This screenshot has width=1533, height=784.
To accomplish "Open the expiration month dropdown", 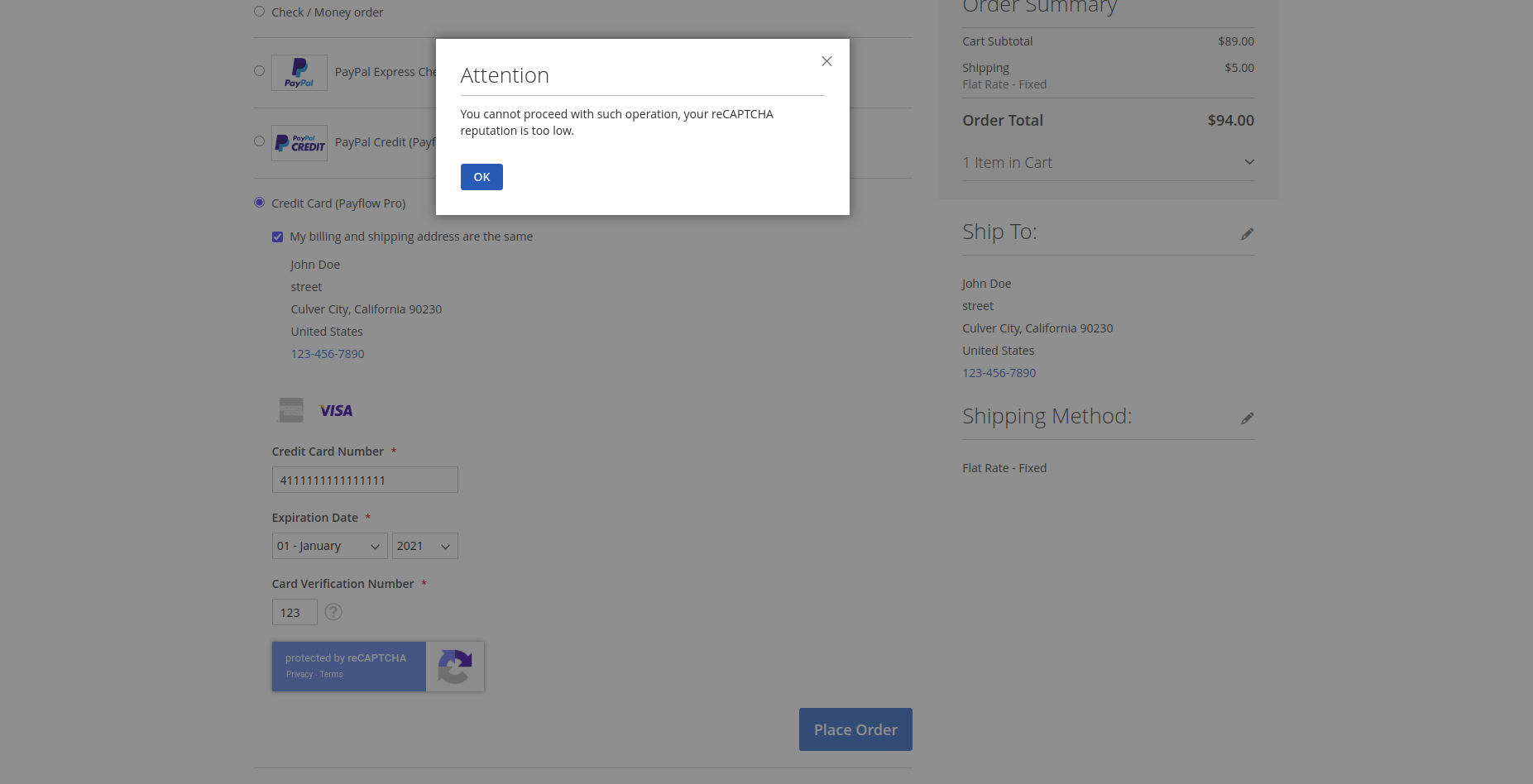I will point(329,546).
